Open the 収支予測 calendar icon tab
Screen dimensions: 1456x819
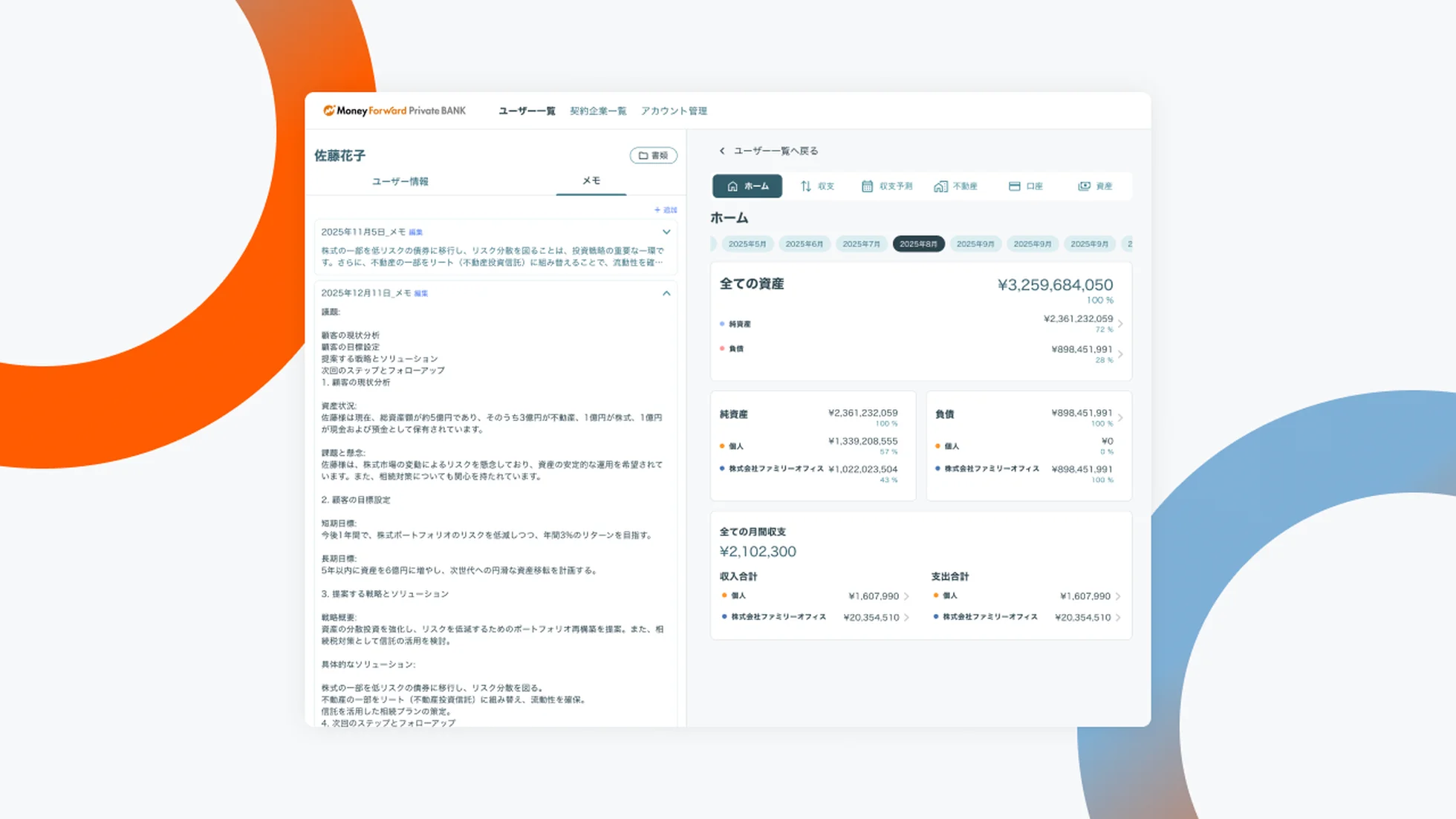click(x=887, y=186)
